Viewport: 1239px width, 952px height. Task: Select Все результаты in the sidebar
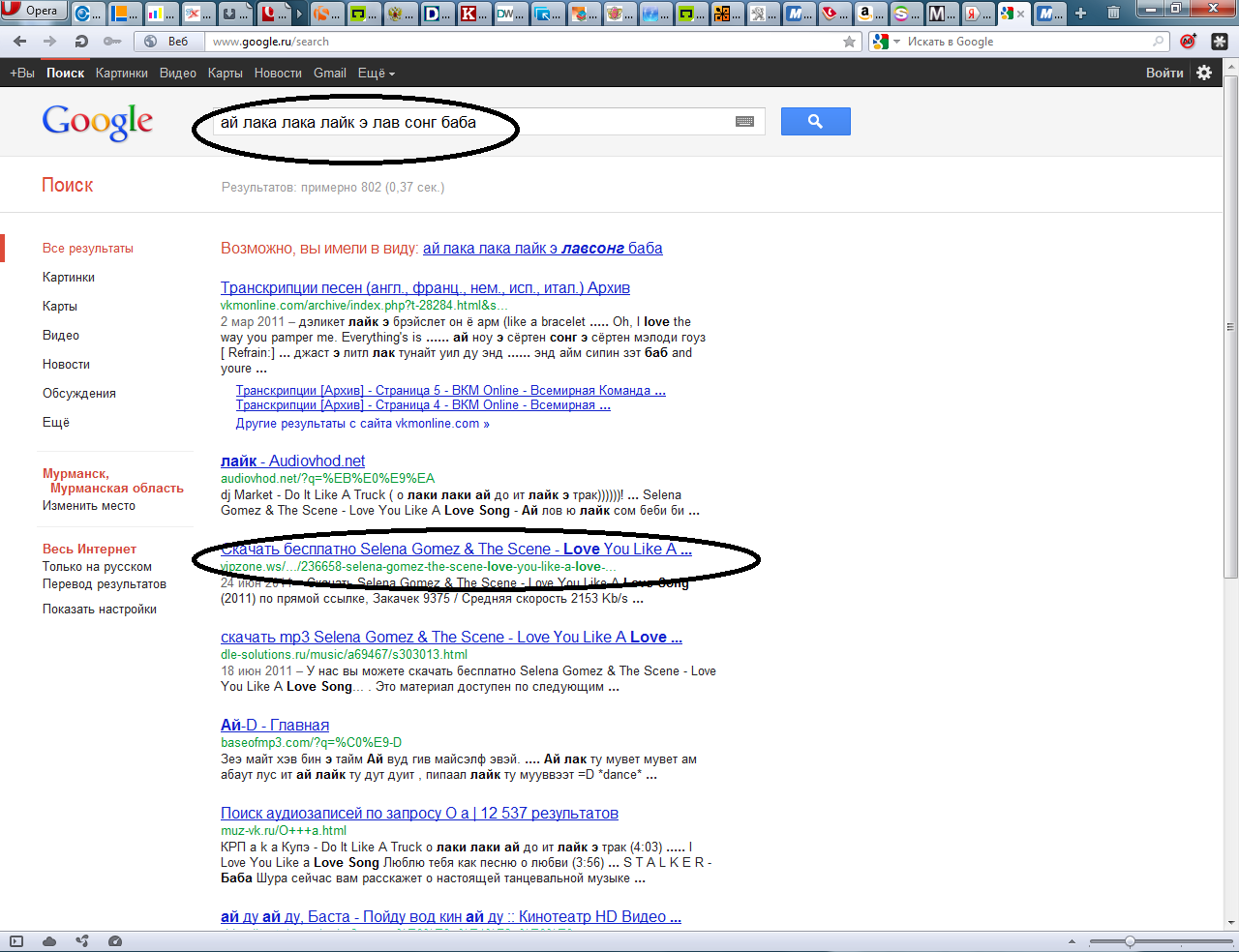88,249
